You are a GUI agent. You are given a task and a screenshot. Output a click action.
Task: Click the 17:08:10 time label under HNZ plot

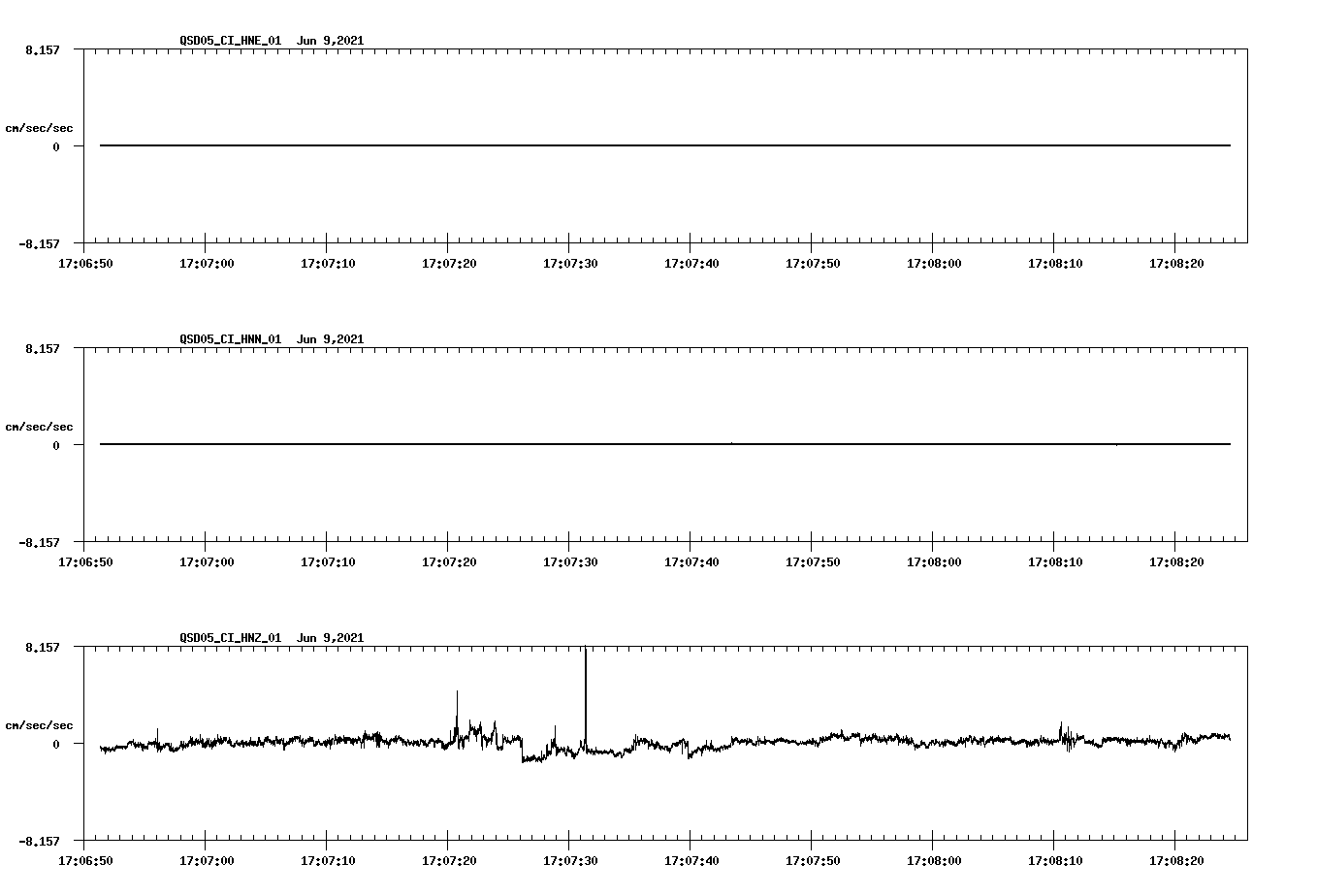1055,860
